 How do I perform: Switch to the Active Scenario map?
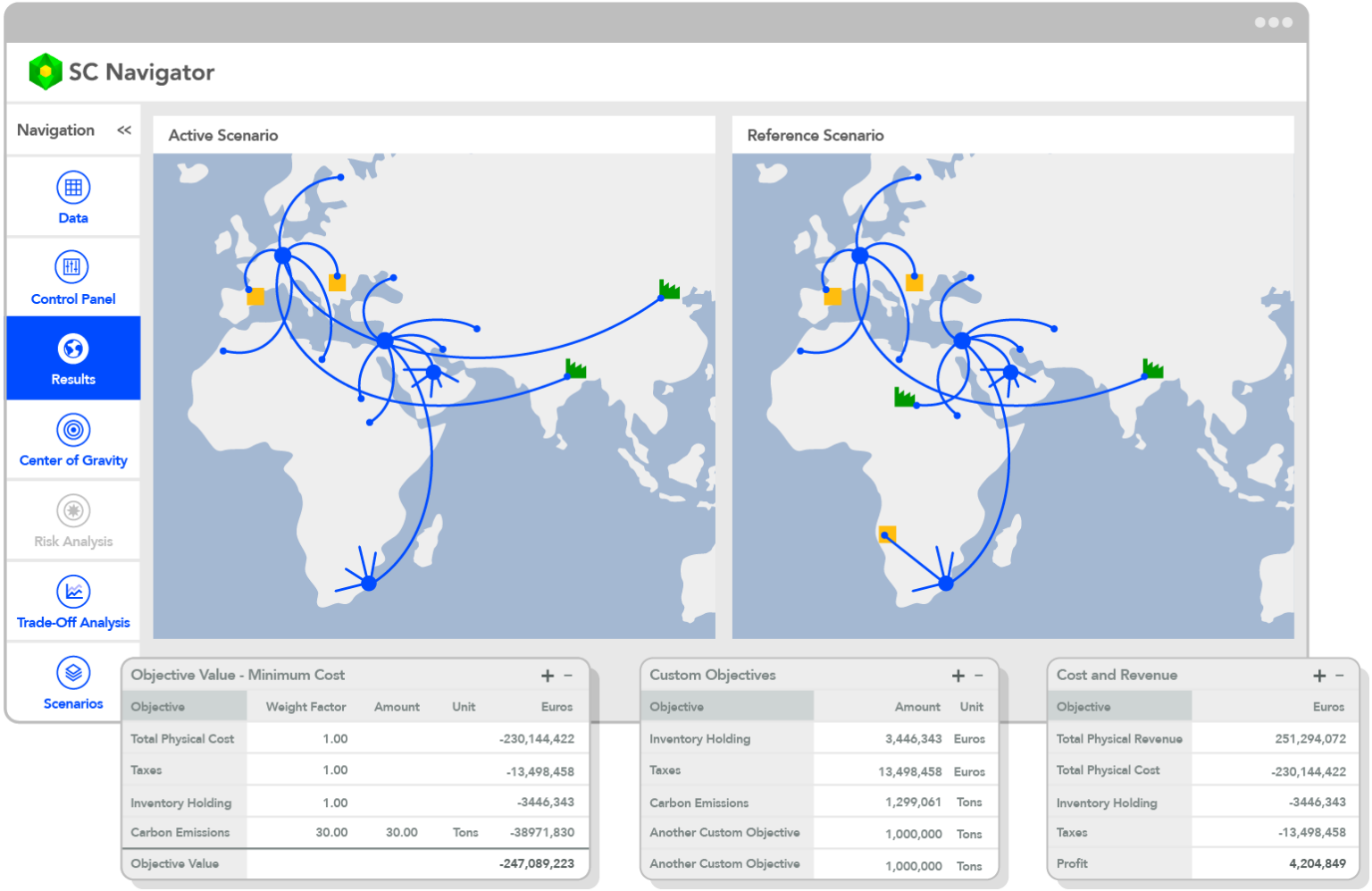[222, 135]
